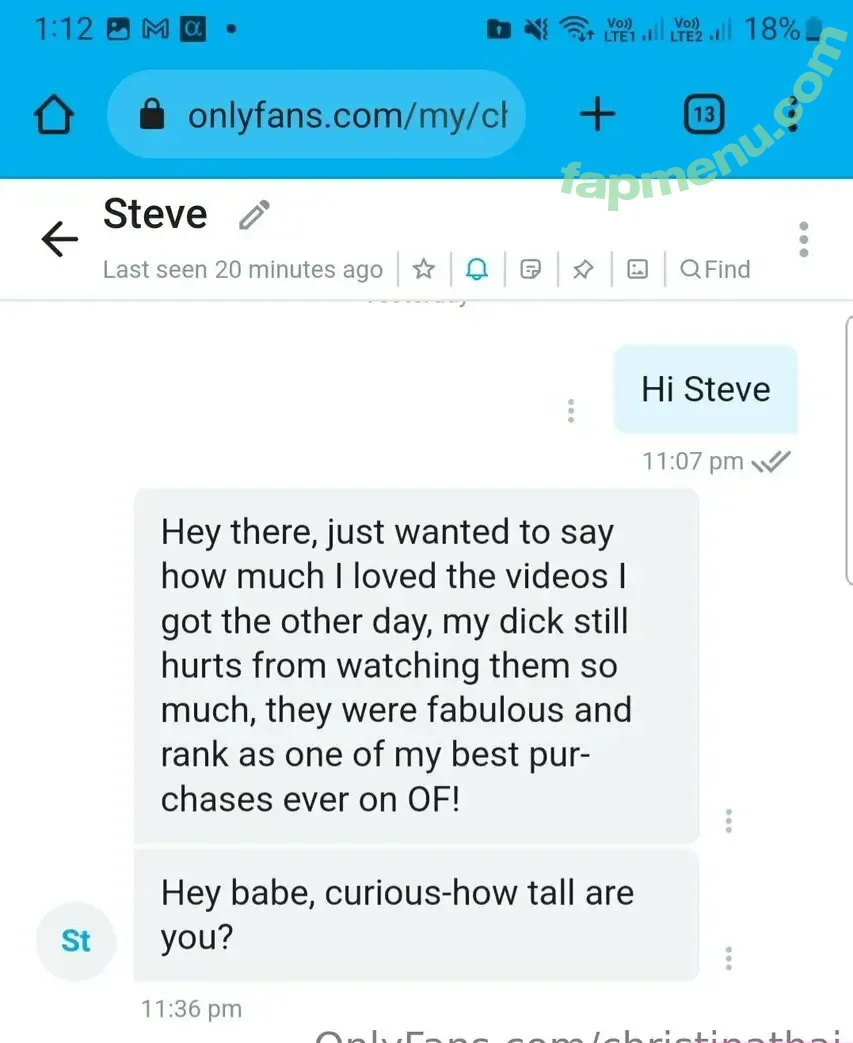
Task: Open options beside 'Hi Steve' message
Action: click(571, 410)
